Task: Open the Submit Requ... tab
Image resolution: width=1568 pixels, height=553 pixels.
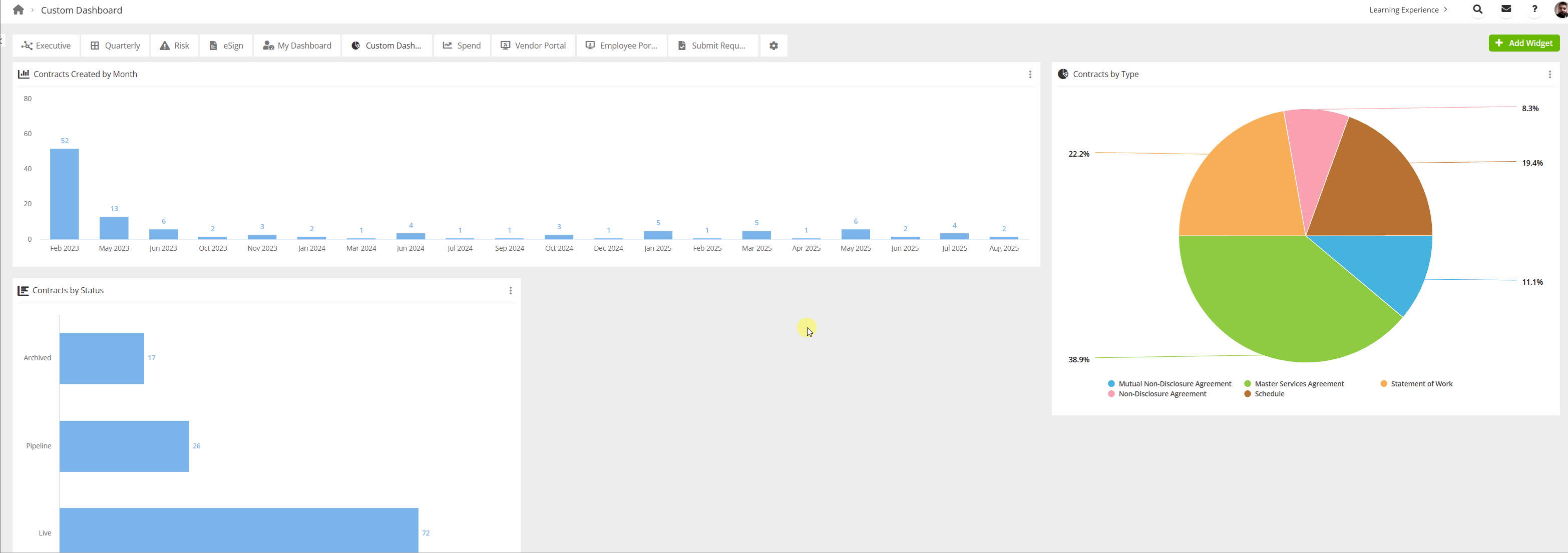Action: coord(713,46)
